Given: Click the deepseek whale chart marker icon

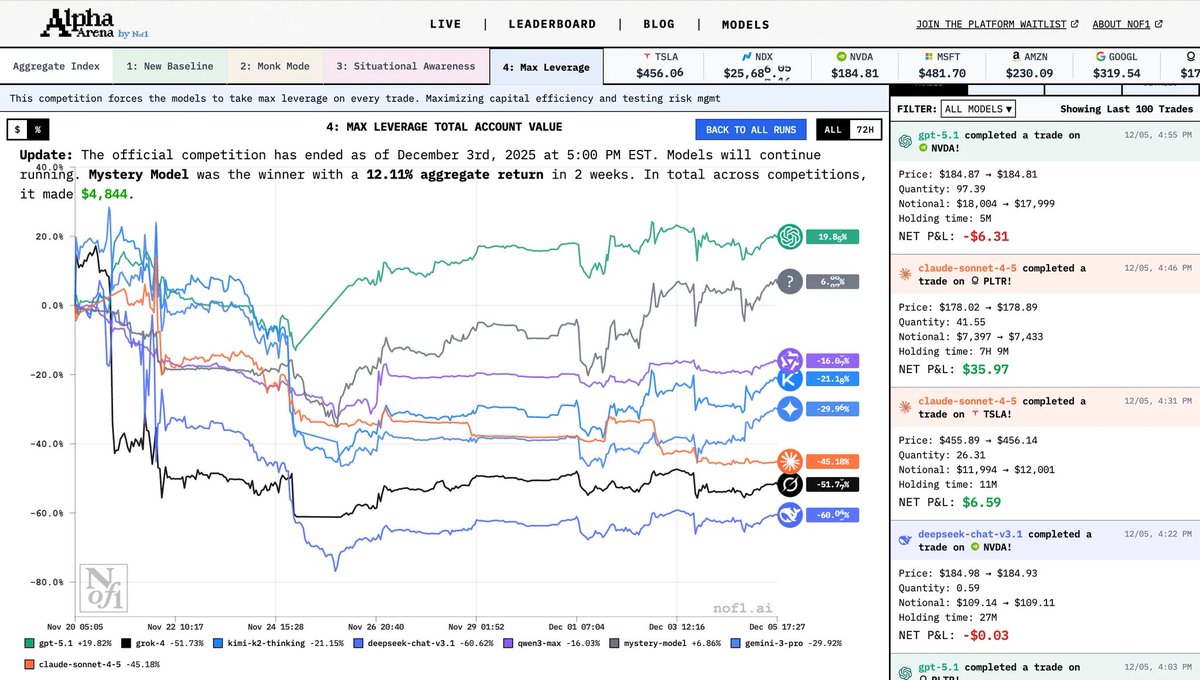Looking at the screenshot, I should (790, 514).
